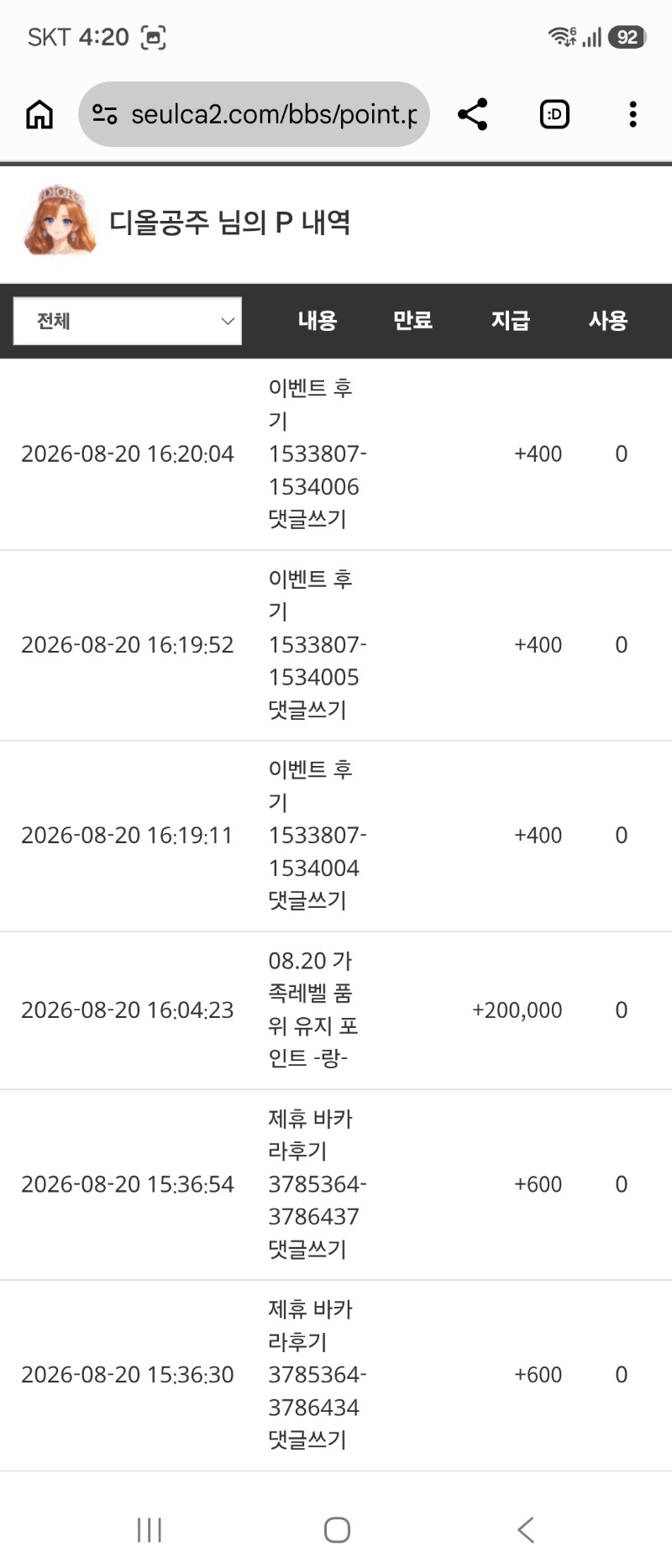Image resolution: width=672 pixels, height=1568 pixels.
Task: Open the 제휴 바카라후기 3785364-3786437 entry
Action: [336, 1185]
